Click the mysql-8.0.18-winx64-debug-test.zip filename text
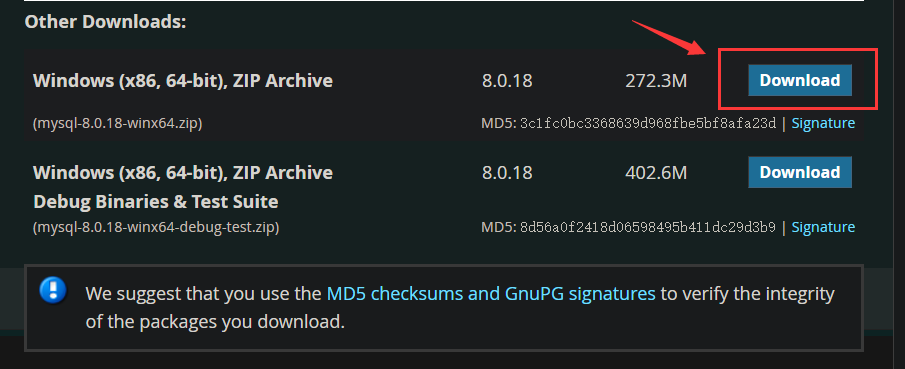Image resolution: width=905 pixels, height=369 pixels. click(156, 228)
